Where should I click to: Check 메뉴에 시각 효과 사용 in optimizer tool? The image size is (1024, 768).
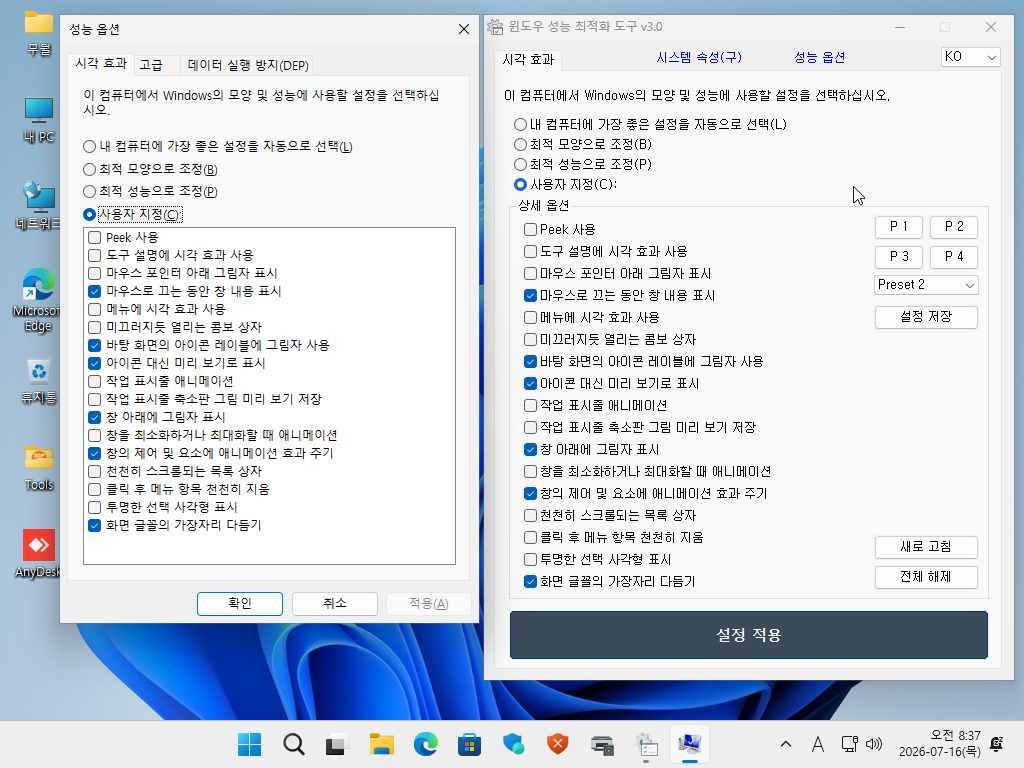pyautogui.click(x=530, y=317)
